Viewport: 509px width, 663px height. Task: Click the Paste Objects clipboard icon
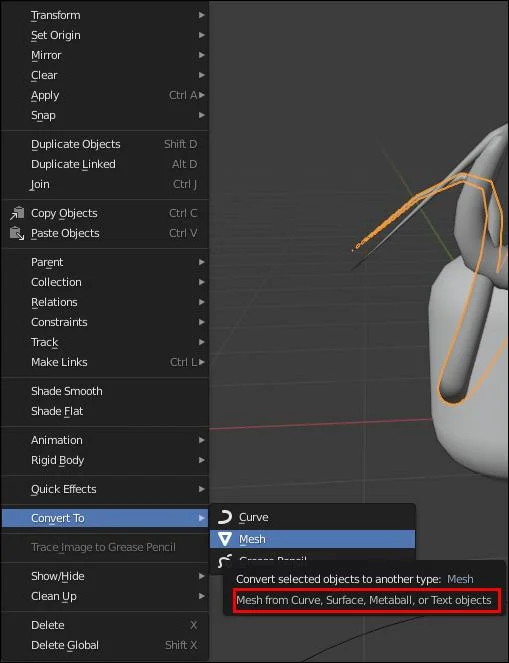(x=17, y=233)
